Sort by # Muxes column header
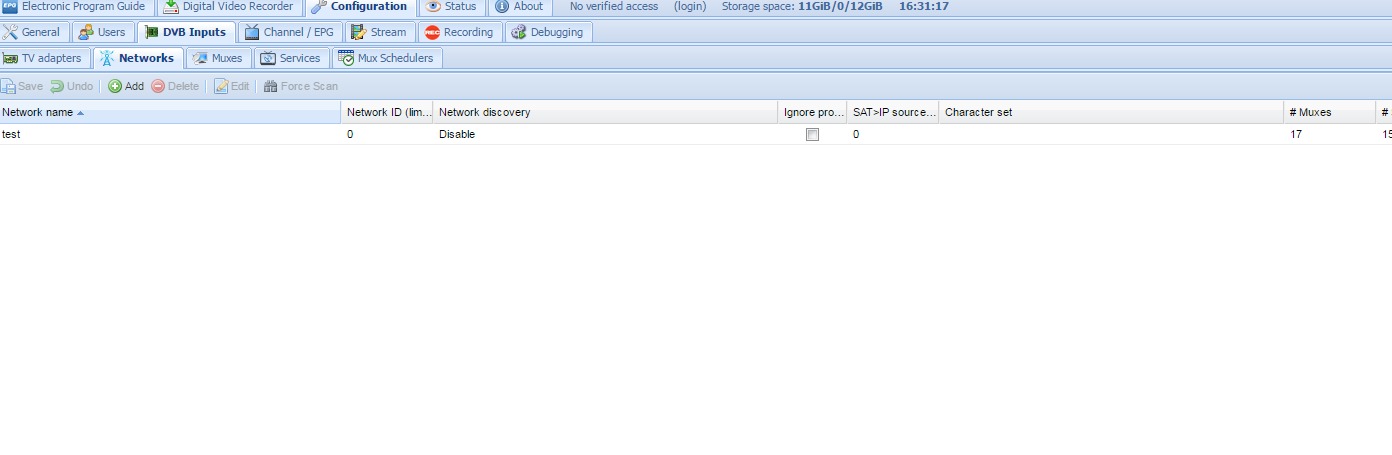Viewport: 1392px width, 455px height. coord(1330,112)
